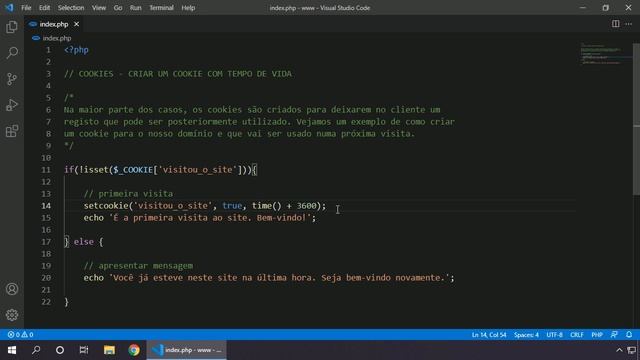Open the Terminal menu
The width and height of the screenshot is (640, 360).
(161, 8)
